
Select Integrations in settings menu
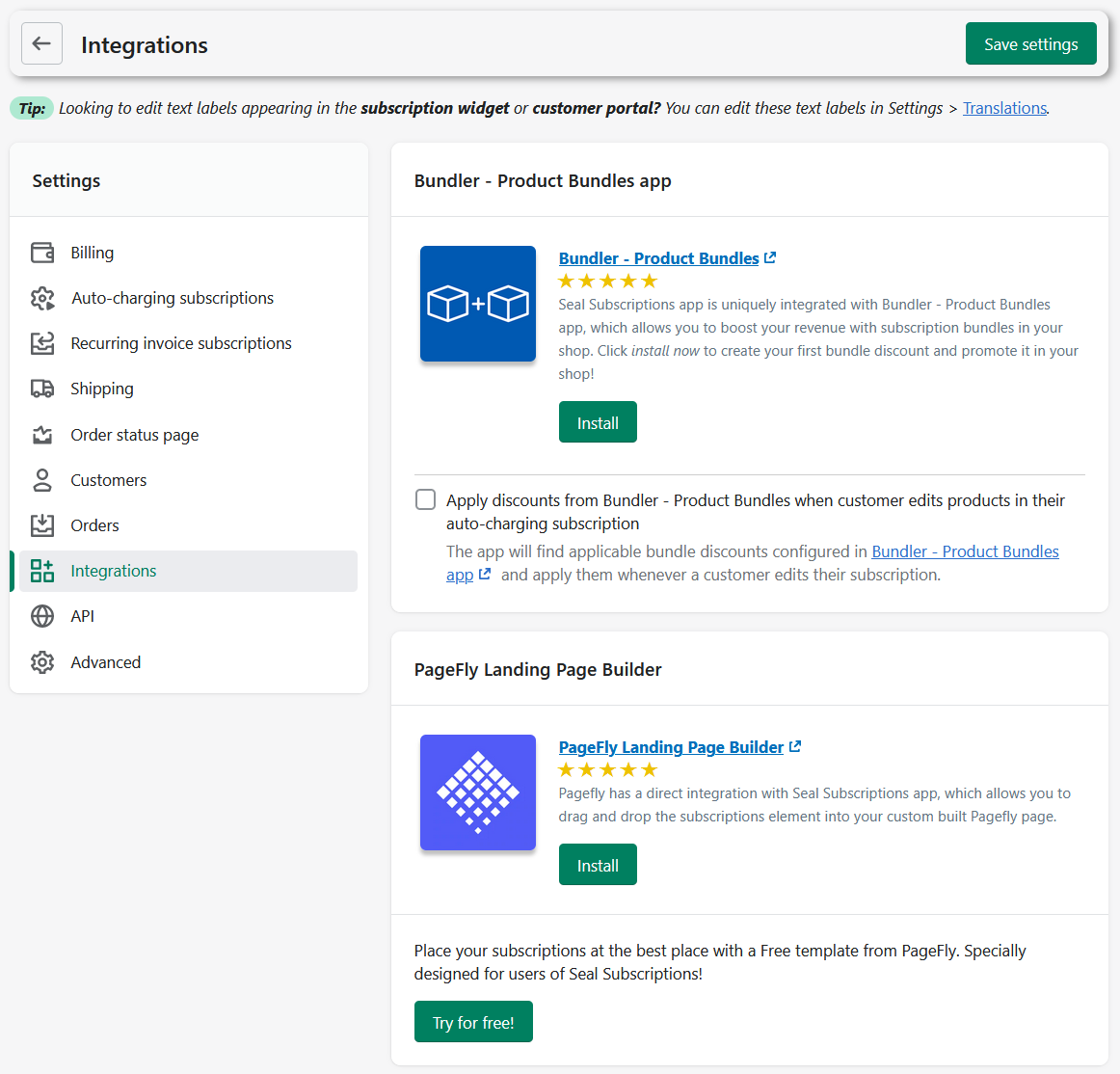click(x=189, y=571)
